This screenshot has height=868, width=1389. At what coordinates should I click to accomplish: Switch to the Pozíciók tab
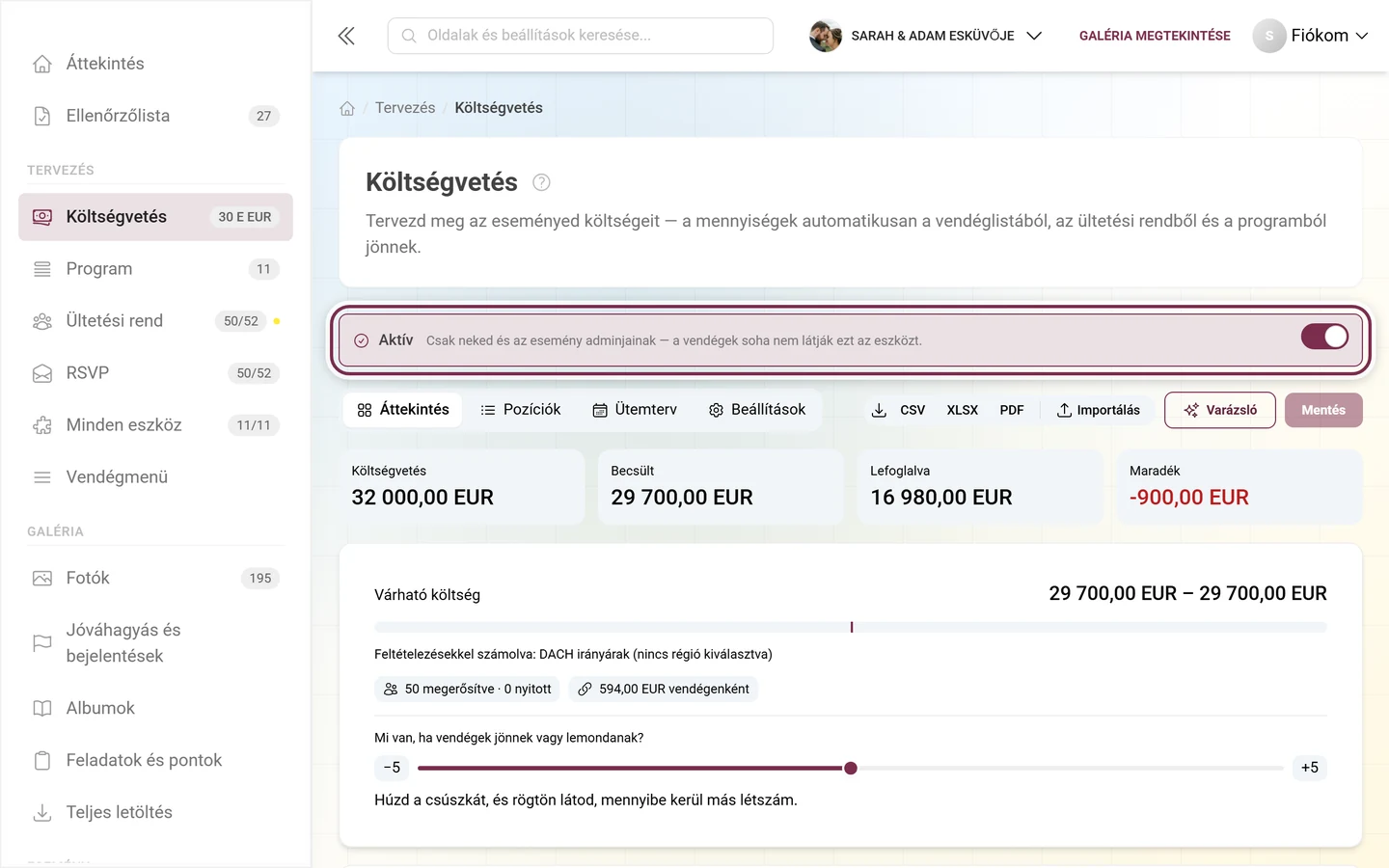(x=521, y=410)
